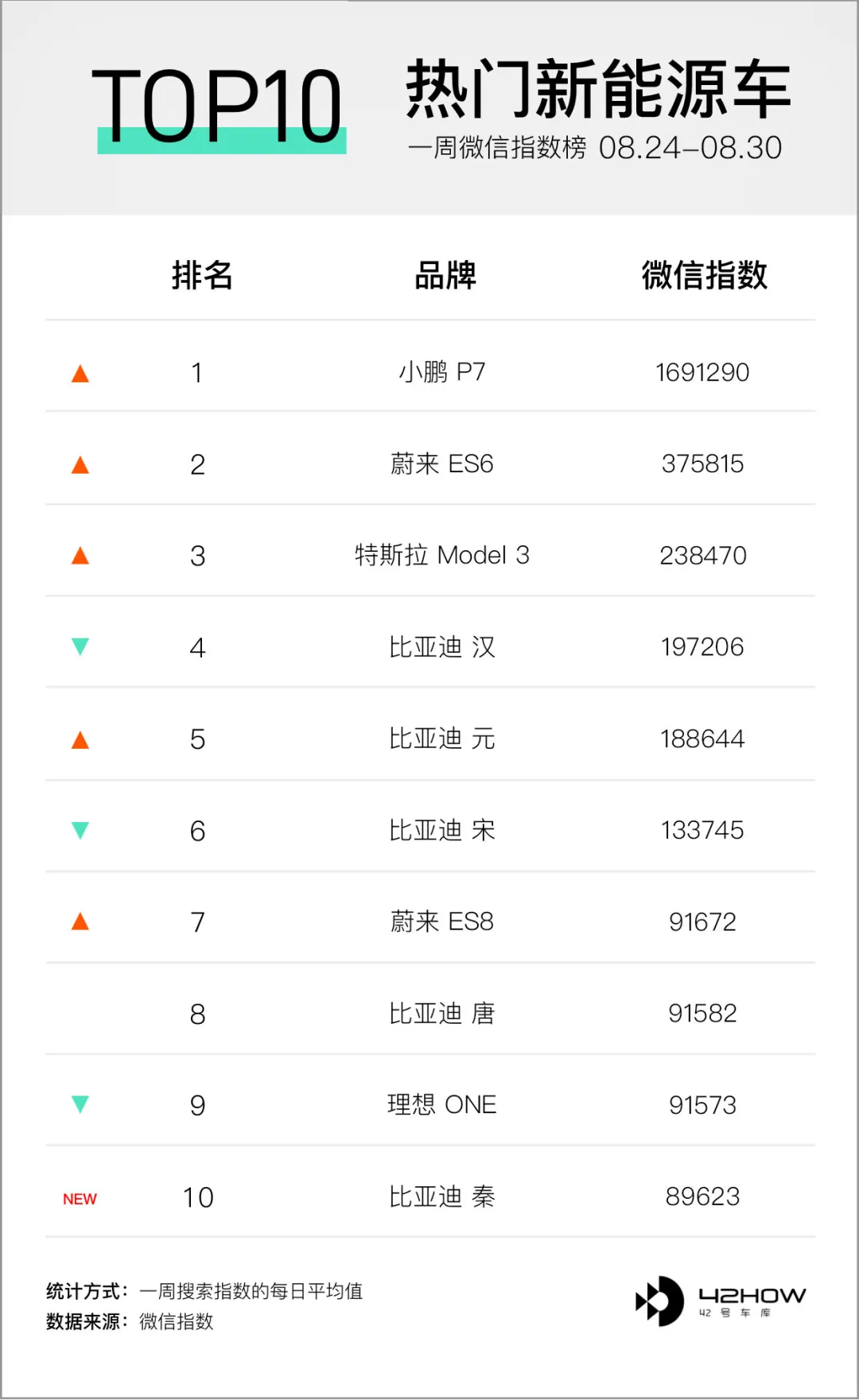Select the 微信指数 column header
The width and height of the screenshot is (859, 1400).
tap(704, 275)
